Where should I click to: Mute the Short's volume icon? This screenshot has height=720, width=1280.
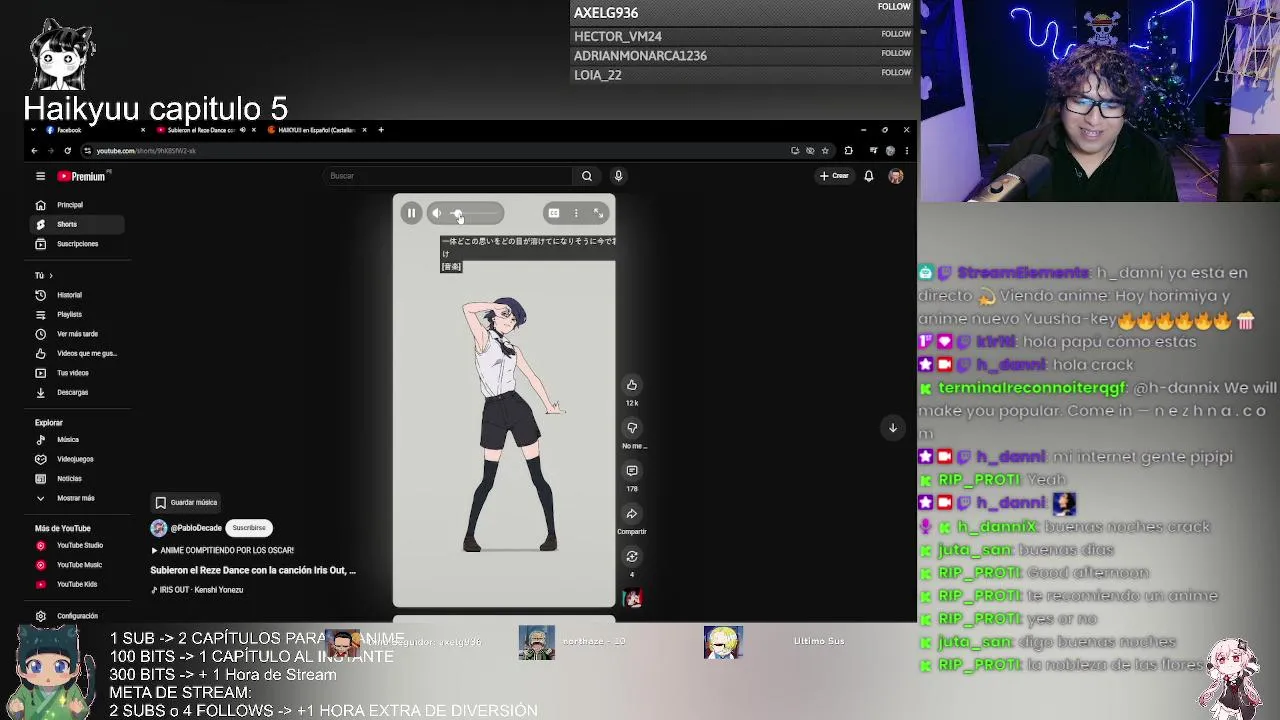tap(436, 213)
